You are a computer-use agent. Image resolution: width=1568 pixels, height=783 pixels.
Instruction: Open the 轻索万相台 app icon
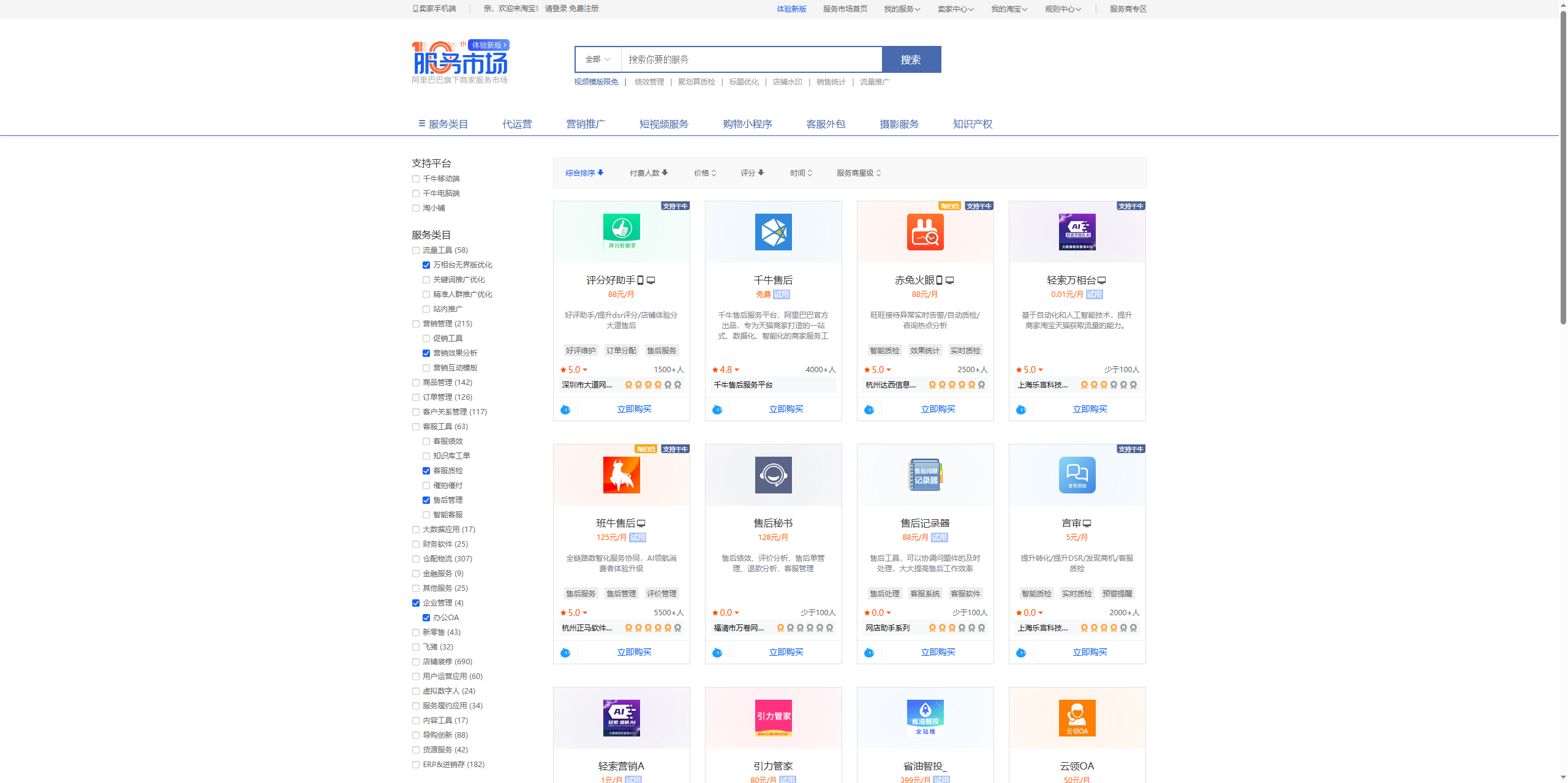pos(1077,232)
